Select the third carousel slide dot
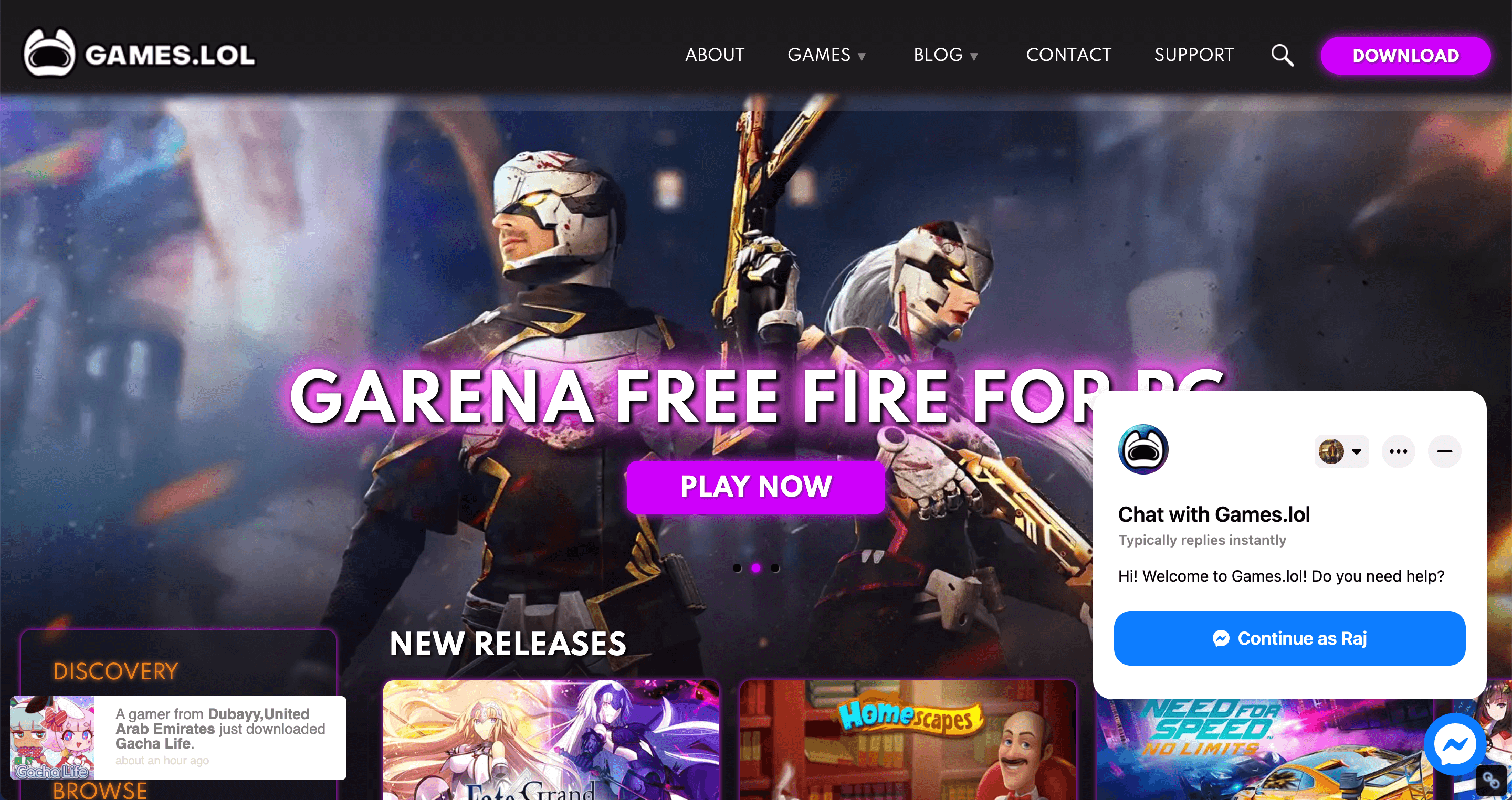The width and height of the screenshot is (1512, 800). pyautogui.click(x=775, y=567)
